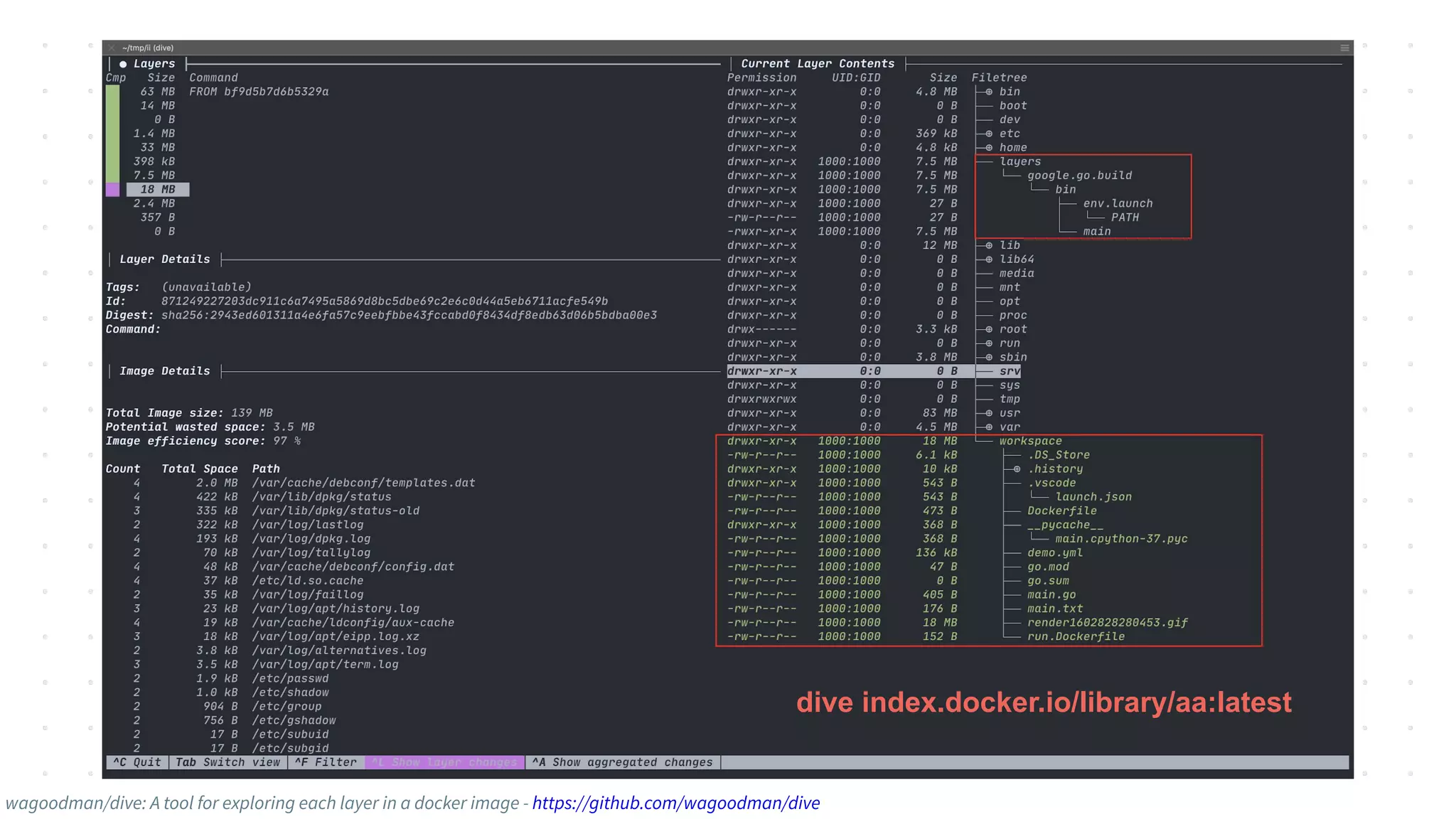The width and height of the screenshot is (1456, 819).
Task: Select env.launch in filetree
Action: [x=1118, y=203]
